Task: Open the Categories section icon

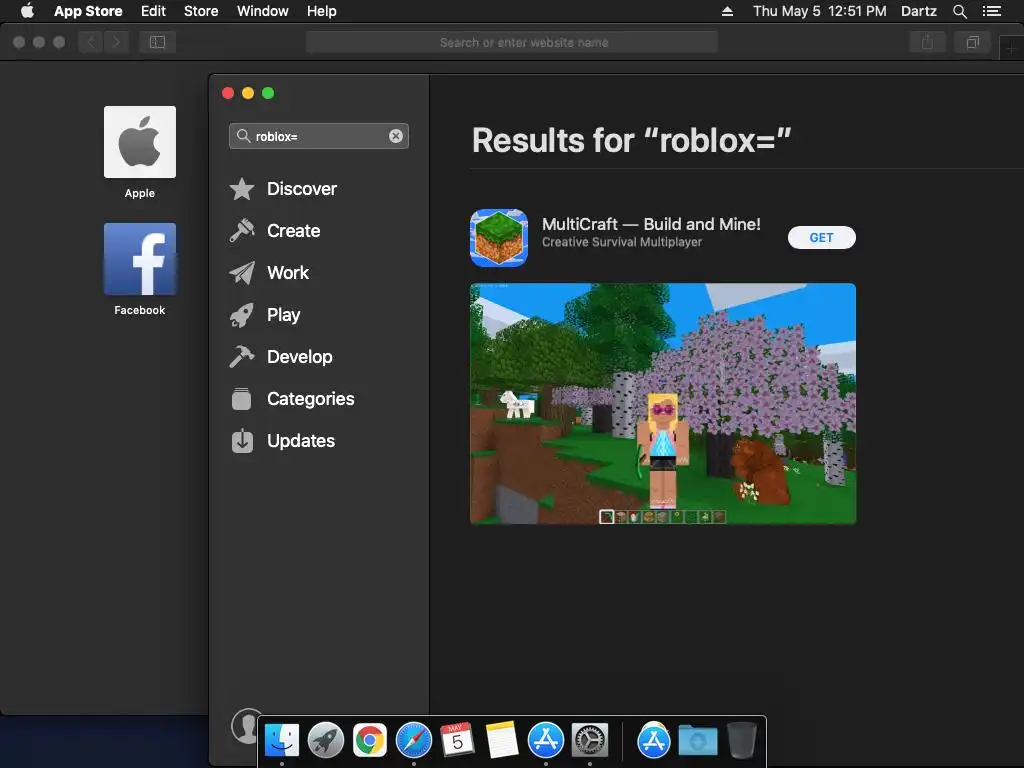Action: pyautogui.click(x=242, y=399)
